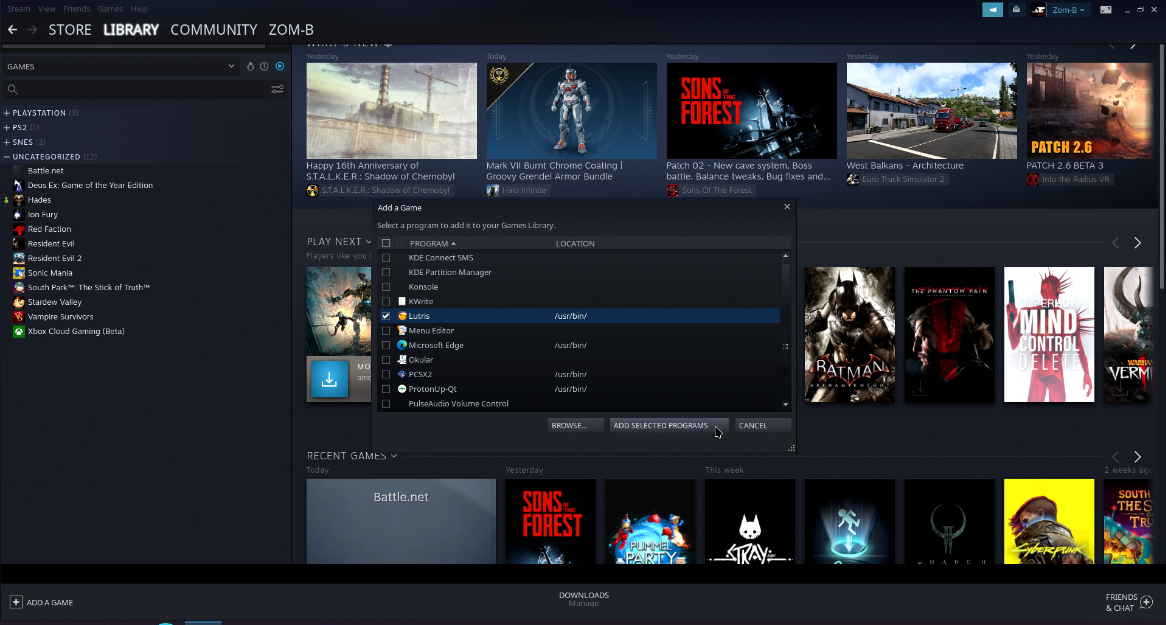
Task: Click the Xbox Cloud Gaming icon
Action: pos(19,331)
